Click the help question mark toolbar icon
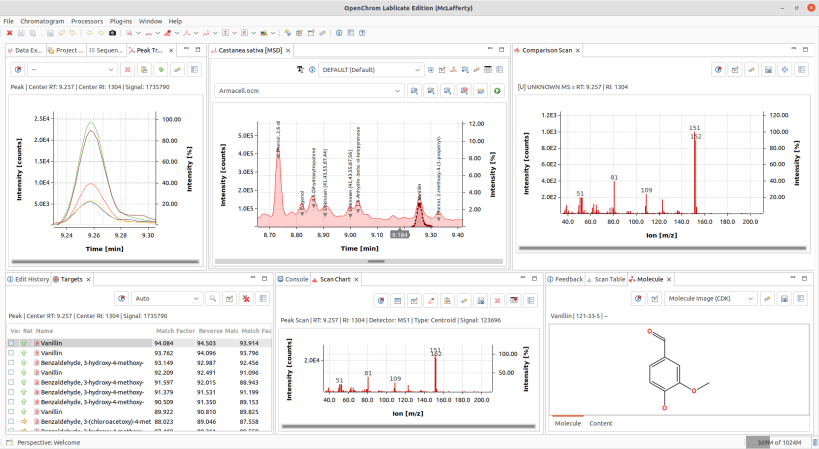The height and width of the screenshot is (449, 819). tap(362, 33)
